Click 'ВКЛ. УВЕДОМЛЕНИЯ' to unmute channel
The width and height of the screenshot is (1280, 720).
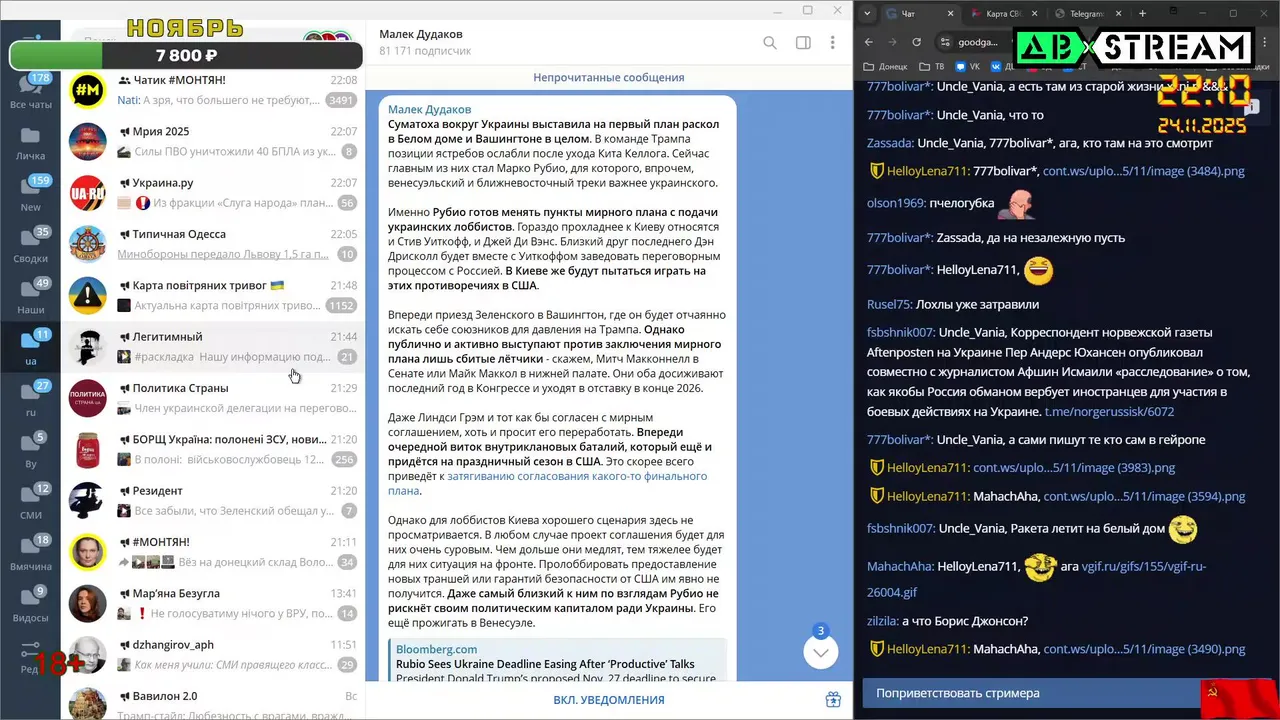609,700
